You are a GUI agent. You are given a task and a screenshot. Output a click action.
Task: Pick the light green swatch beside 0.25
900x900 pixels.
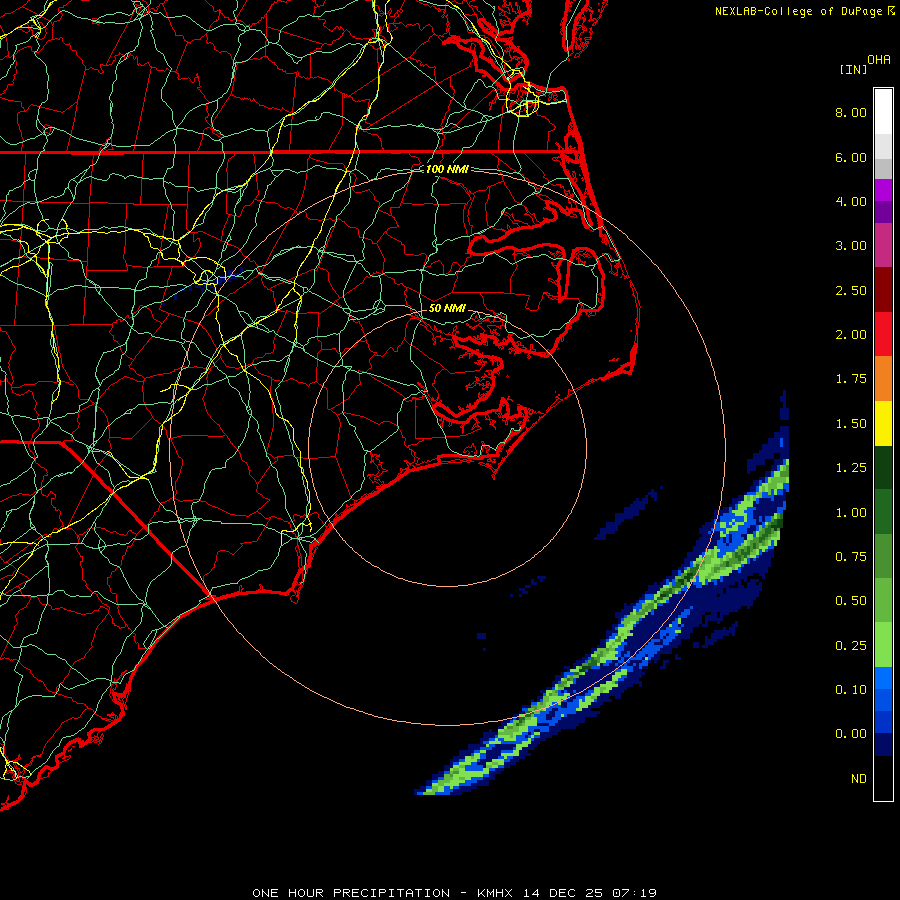[x=883, y=645]
